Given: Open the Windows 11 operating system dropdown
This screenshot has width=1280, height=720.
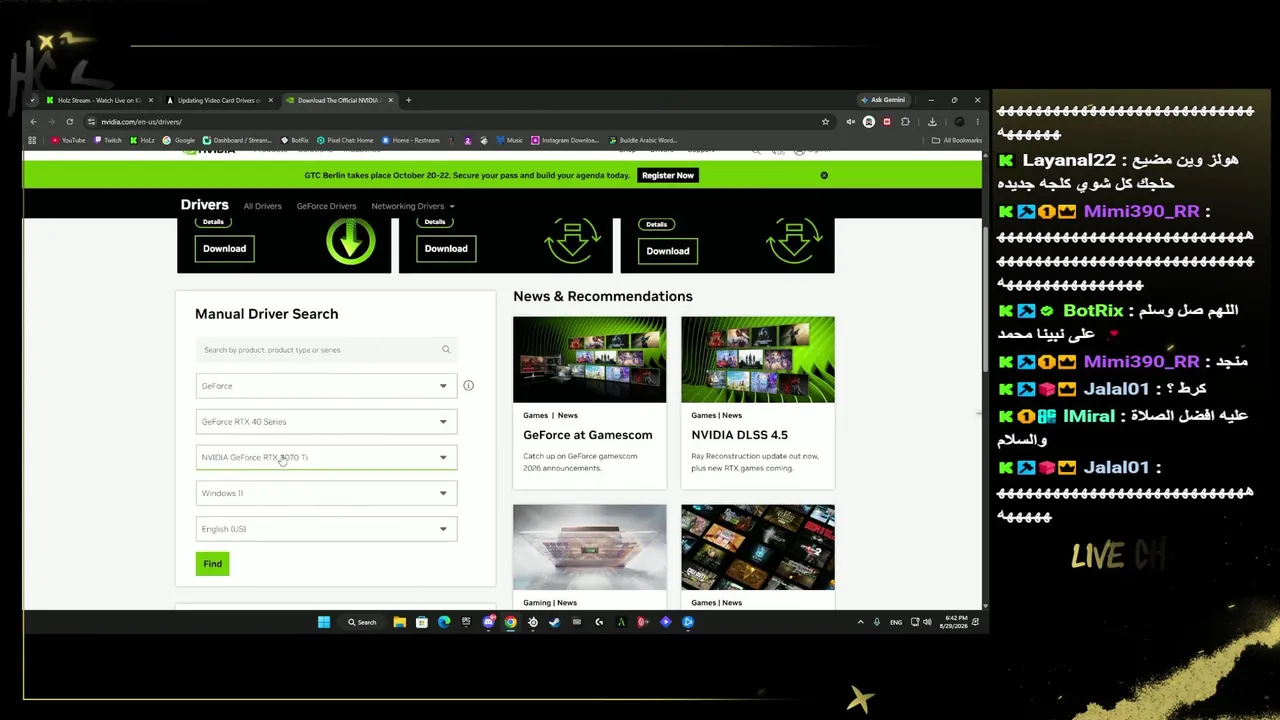Looking at the screenshot, I should click(x=326, y=493).
